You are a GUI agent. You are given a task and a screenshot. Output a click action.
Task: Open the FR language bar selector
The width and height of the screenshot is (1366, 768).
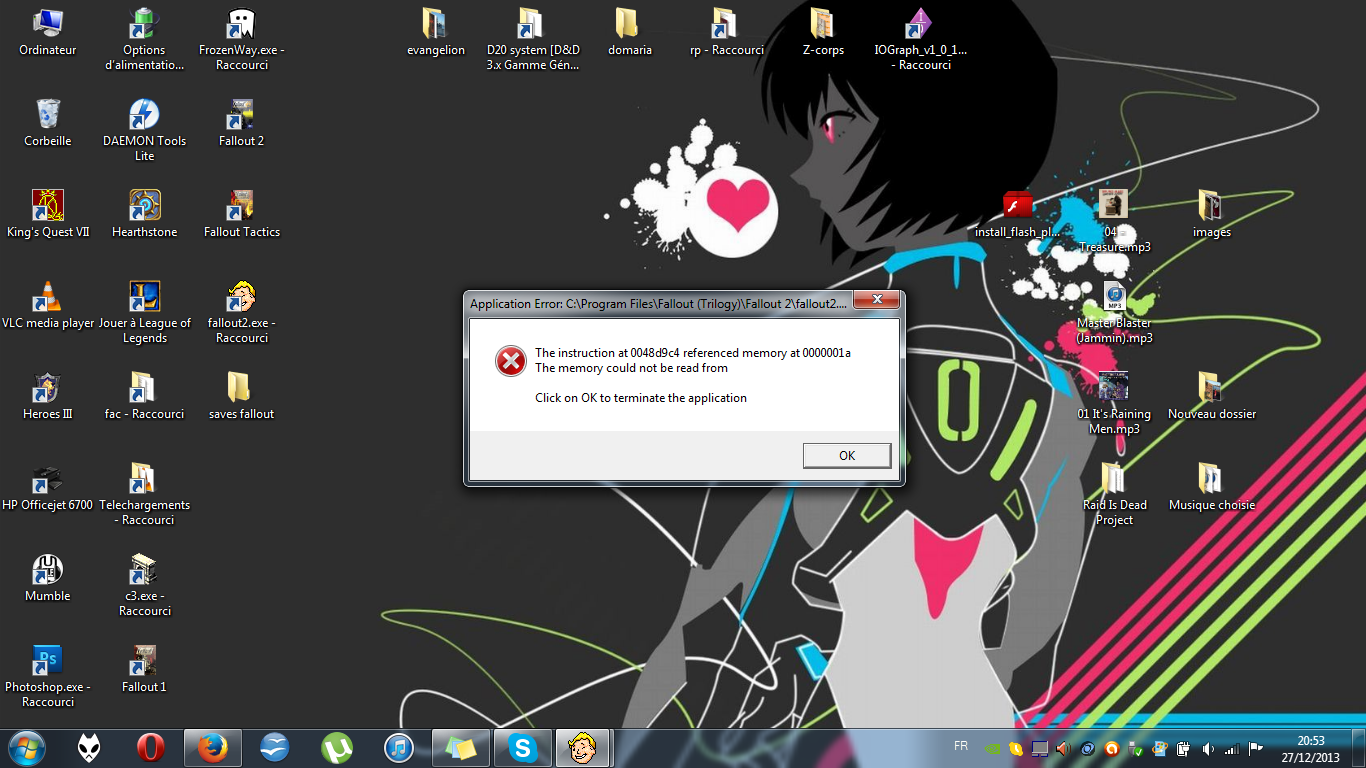point(961,746)
